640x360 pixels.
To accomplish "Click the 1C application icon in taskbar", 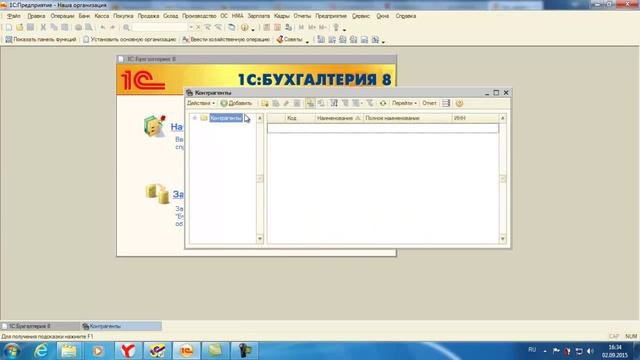I will [x=186, y=351].
